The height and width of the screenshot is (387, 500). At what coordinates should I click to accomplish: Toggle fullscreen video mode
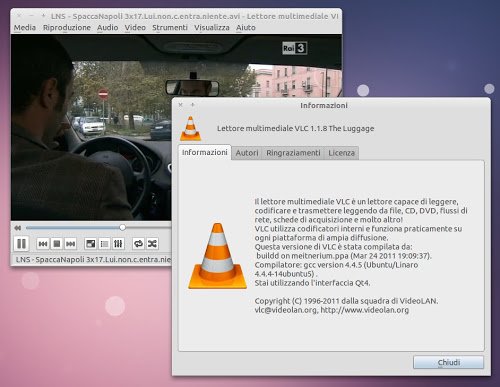91,244
